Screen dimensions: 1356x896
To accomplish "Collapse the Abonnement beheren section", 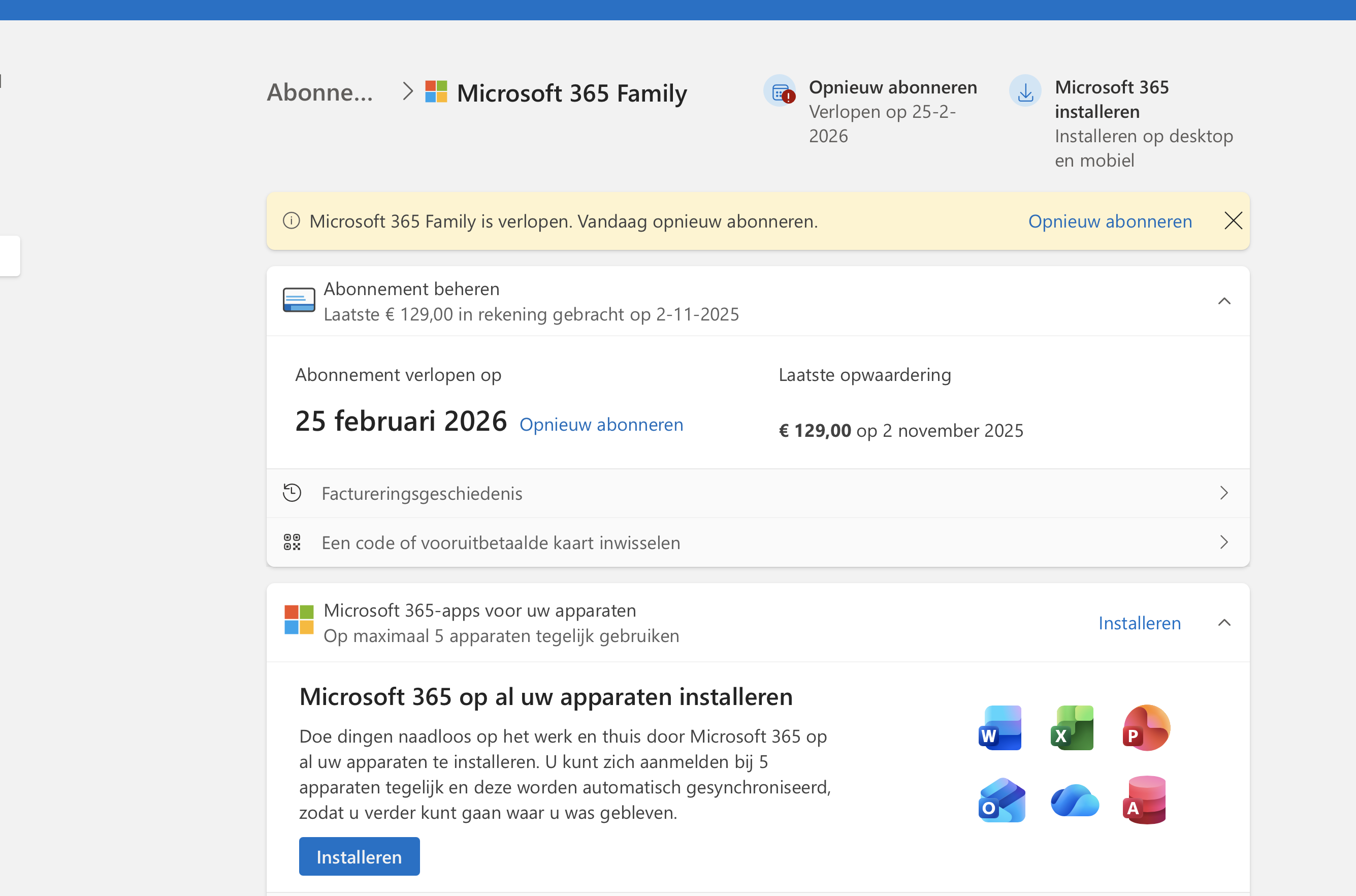I will pyautogui.click(x=1224, y=301).
